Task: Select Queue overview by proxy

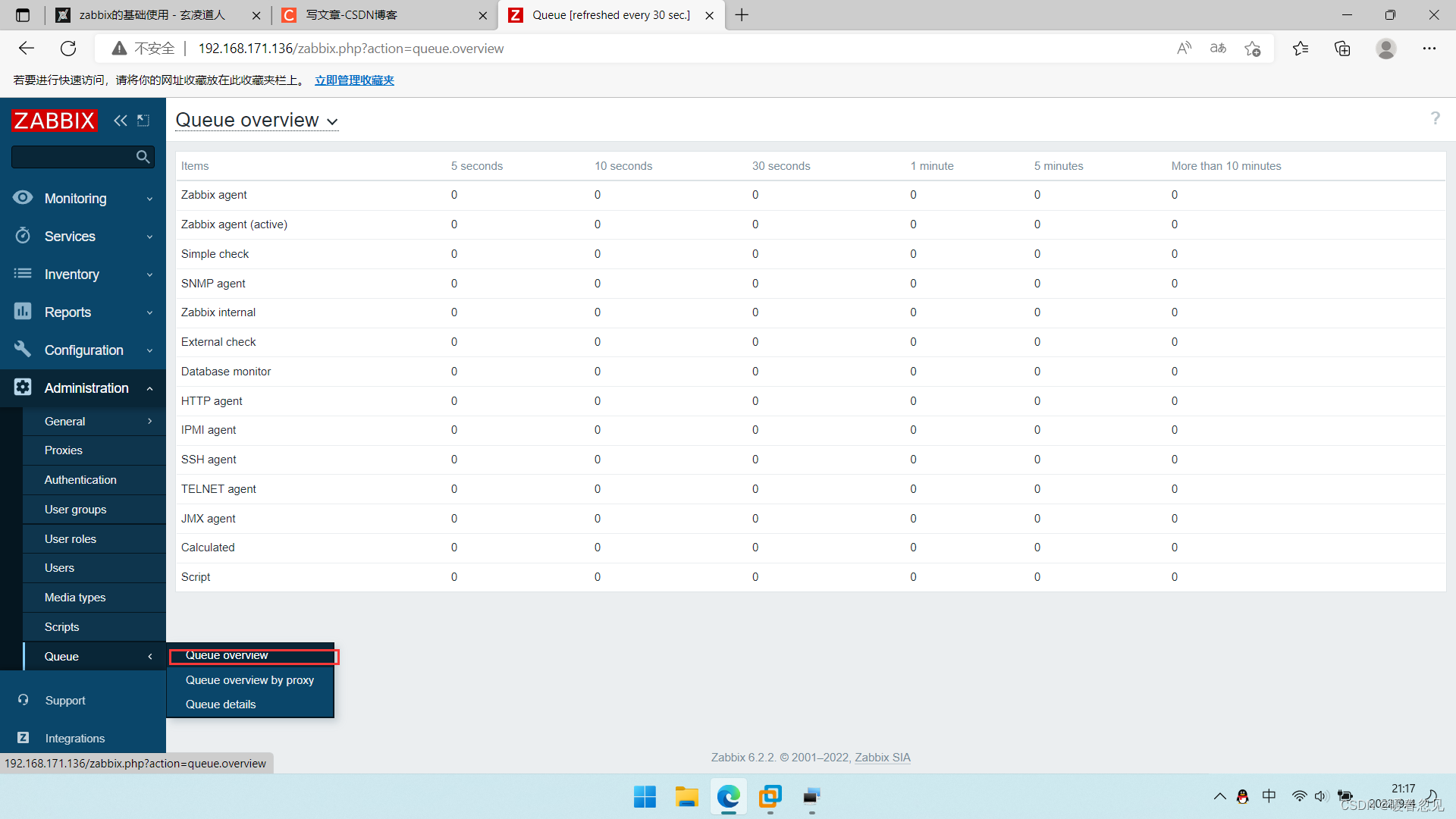Action: pyautogui.click(x=249, y=680)
